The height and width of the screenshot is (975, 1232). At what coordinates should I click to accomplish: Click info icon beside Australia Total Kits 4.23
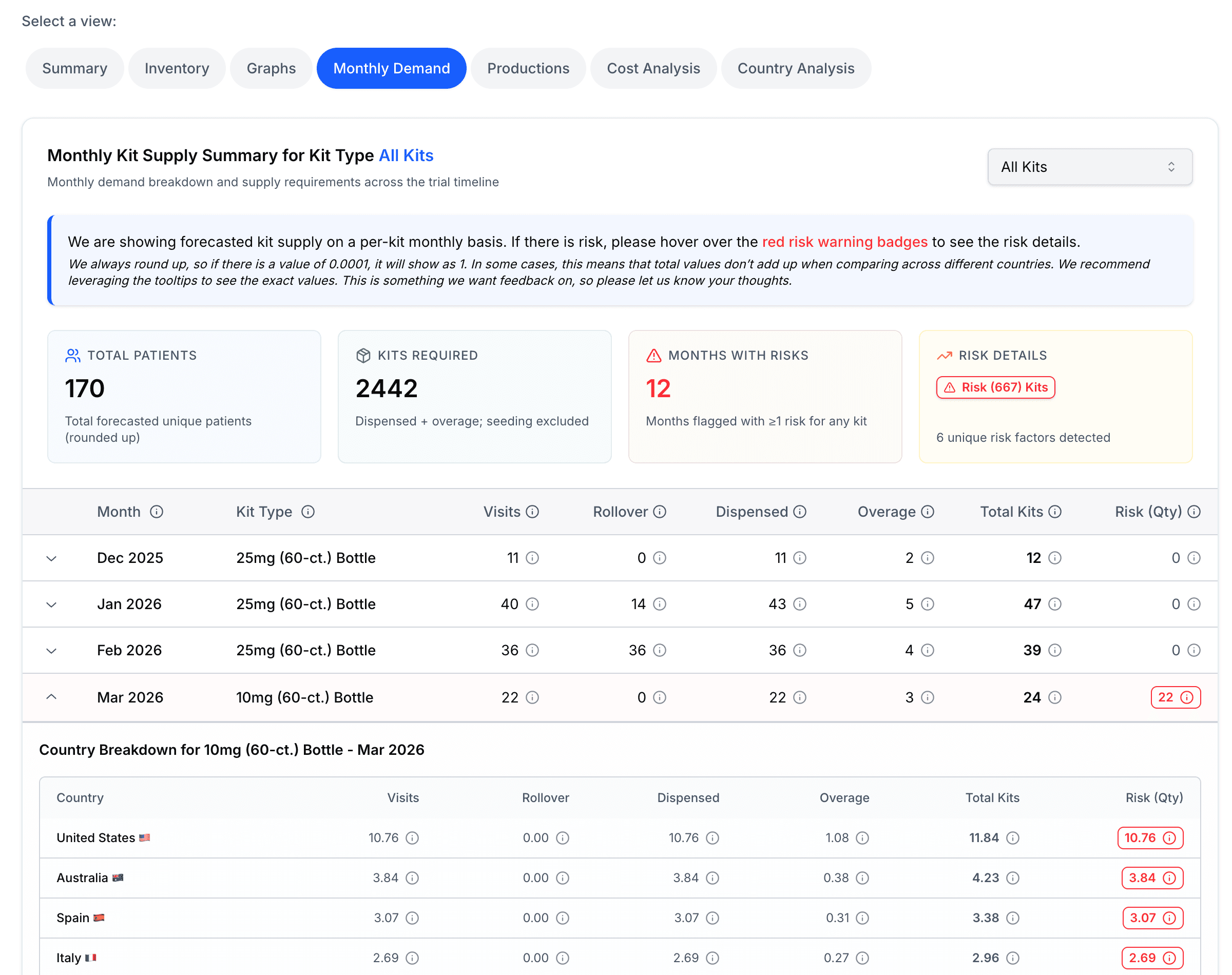(1013, 878)
